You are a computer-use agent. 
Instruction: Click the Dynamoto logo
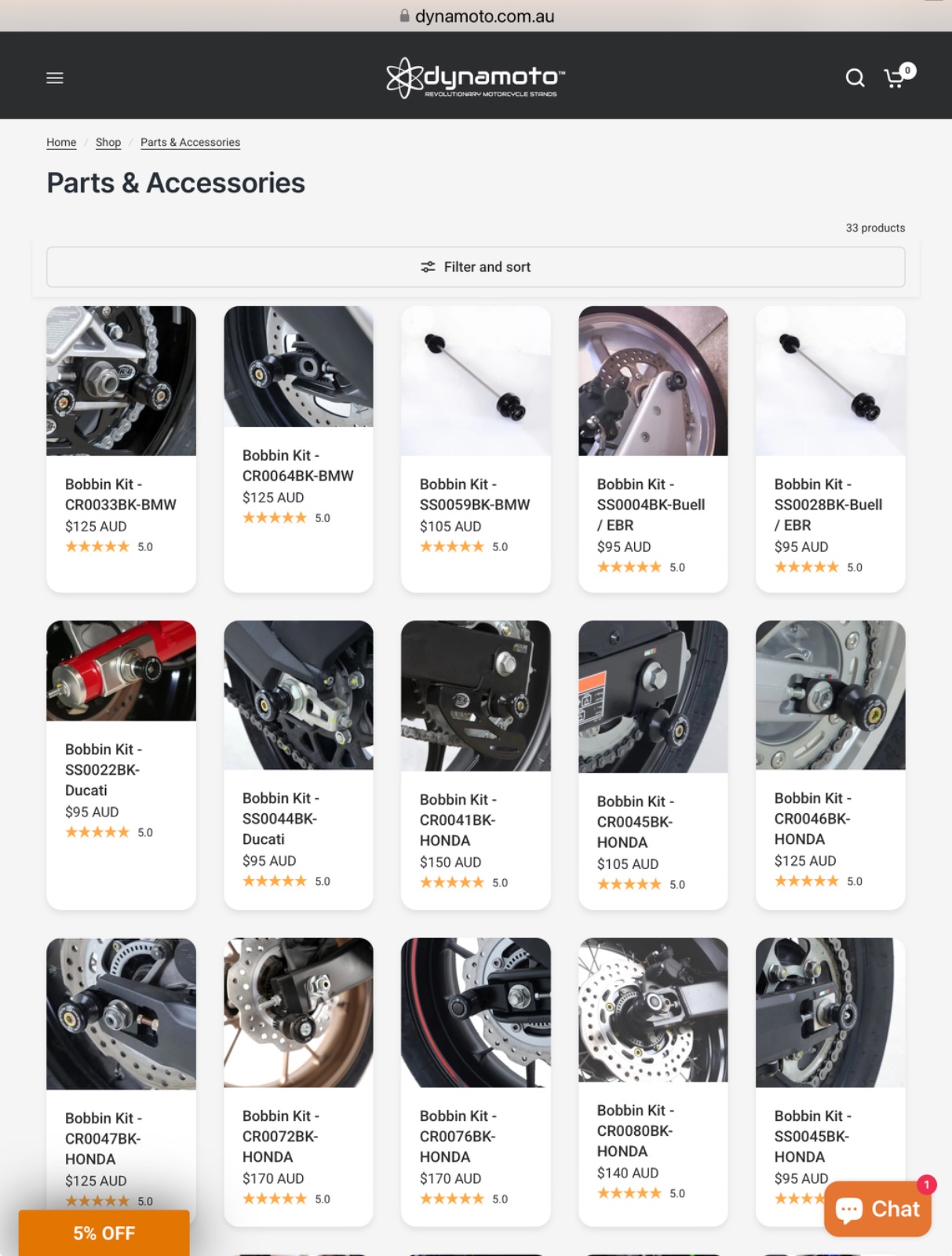coord(476,78)
